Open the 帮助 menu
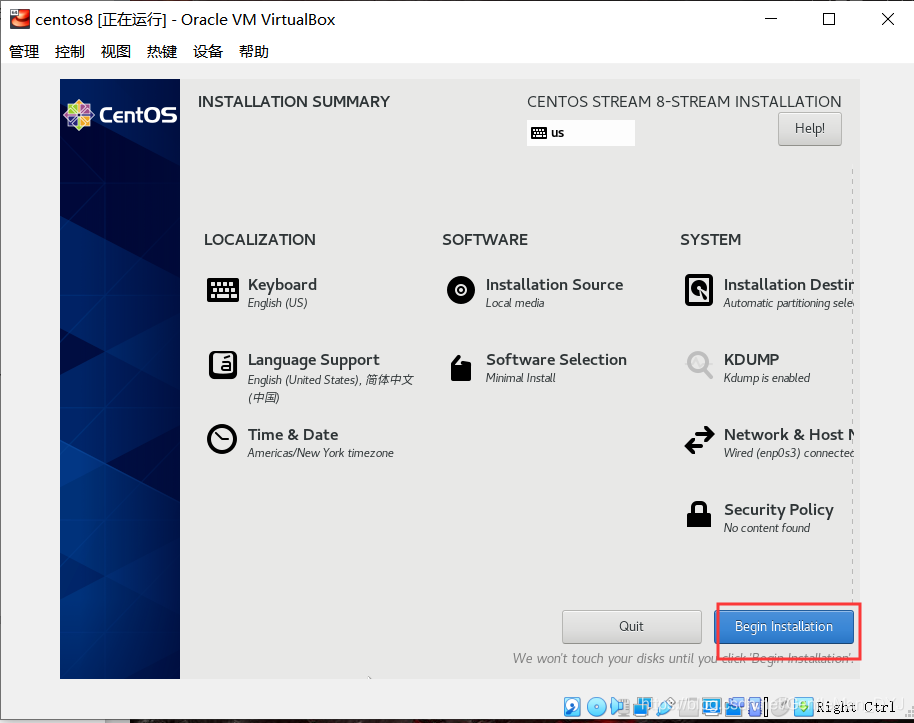The height and width of the screenshot is (723, 914). (x=254, y=52)
